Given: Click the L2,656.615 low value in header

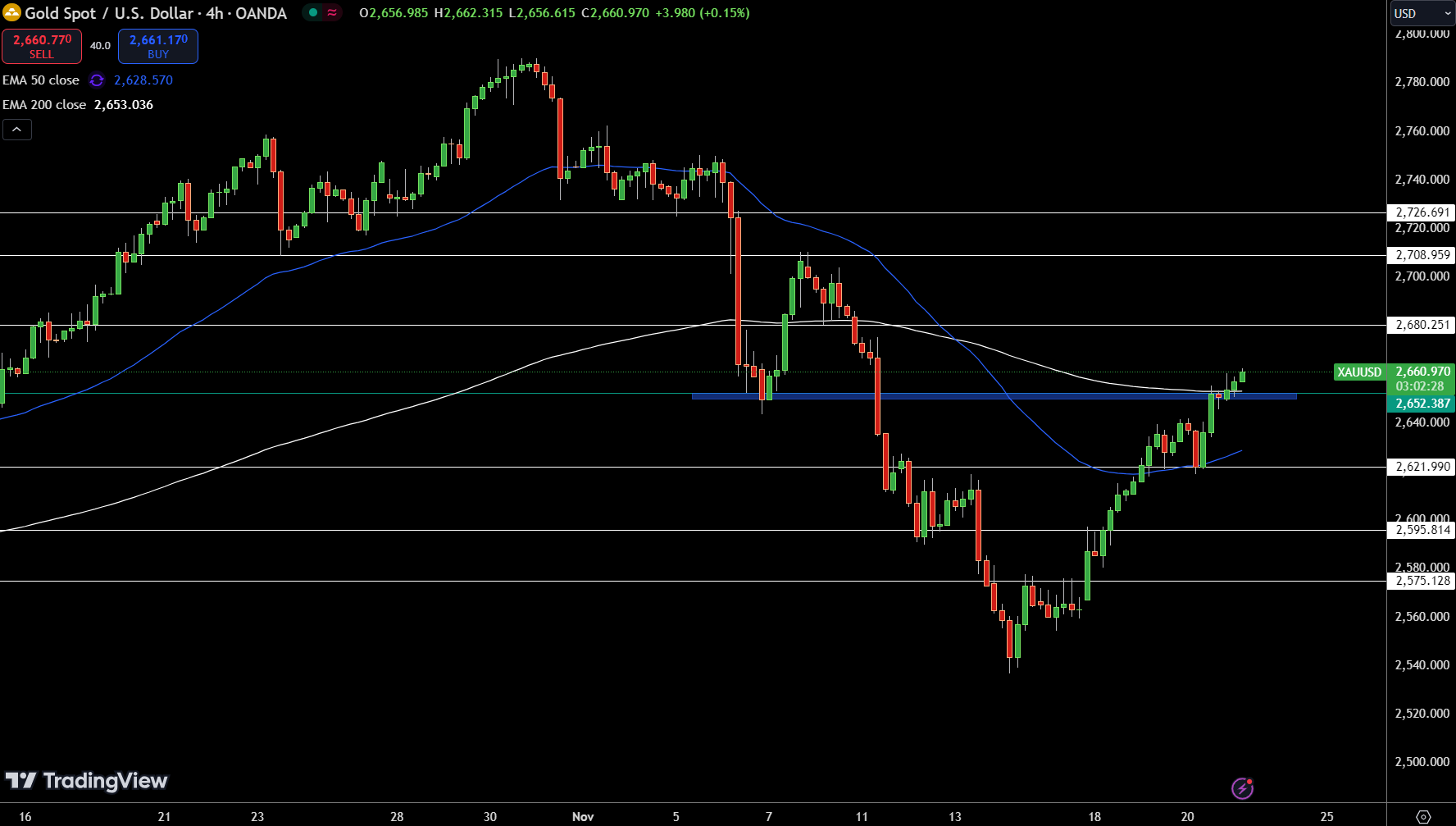Looking at the screenshot, I should click(542, 13).
